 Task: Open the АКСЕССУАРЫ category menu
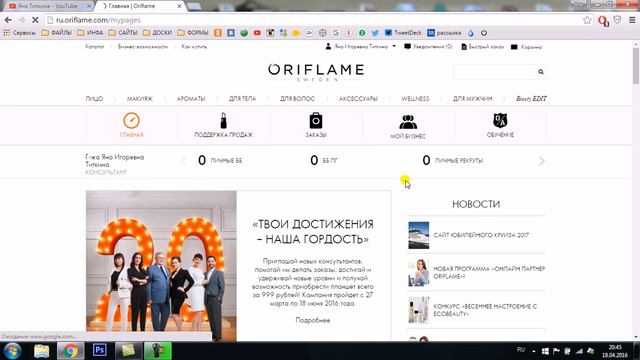click(358, 99)
